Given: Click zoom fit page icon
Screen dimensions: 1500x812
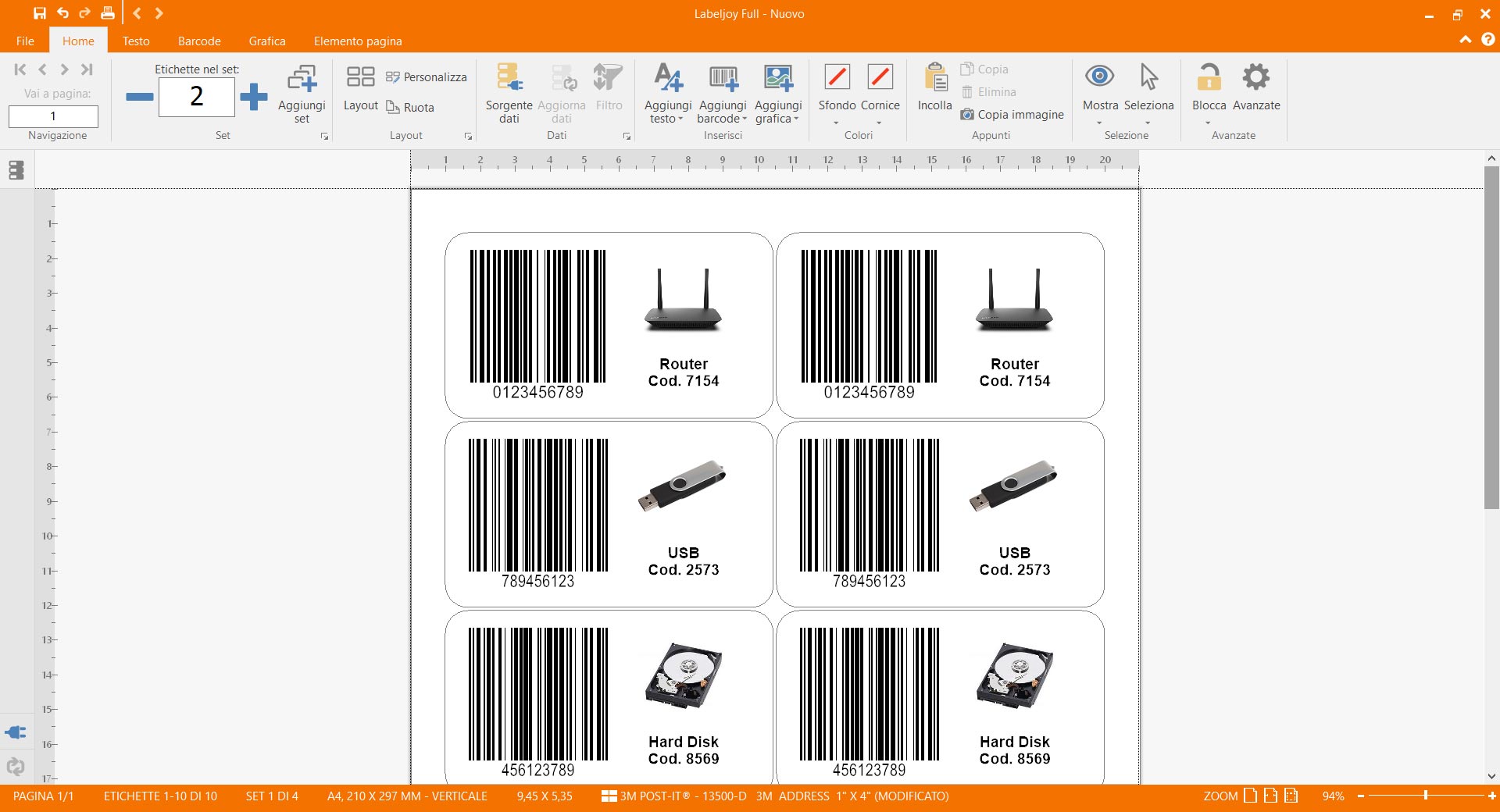Looking at the screenshot, I should click(x=1250, y=796).
